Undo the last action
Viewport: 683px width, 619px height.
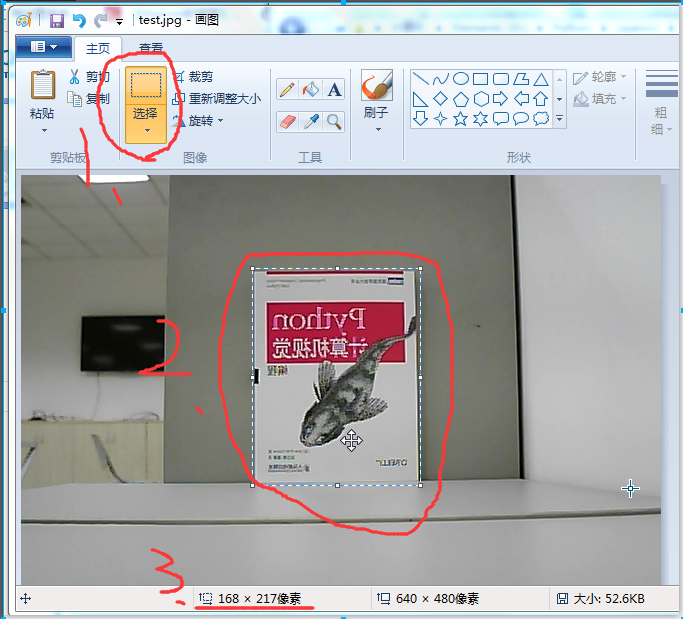pos(79,20)
